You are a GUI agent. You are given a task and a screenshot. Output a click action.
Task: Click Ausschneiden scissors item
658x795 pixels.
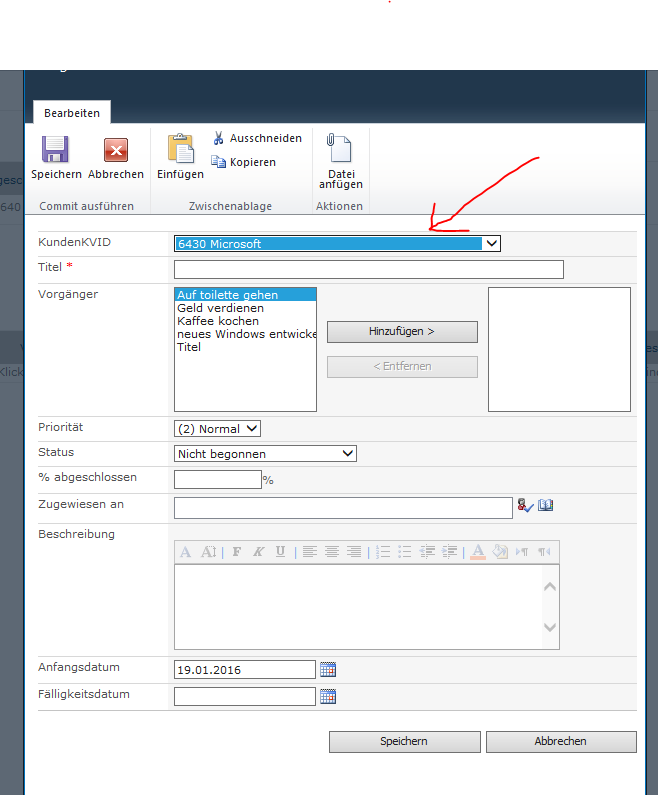[x=257, y=138]
